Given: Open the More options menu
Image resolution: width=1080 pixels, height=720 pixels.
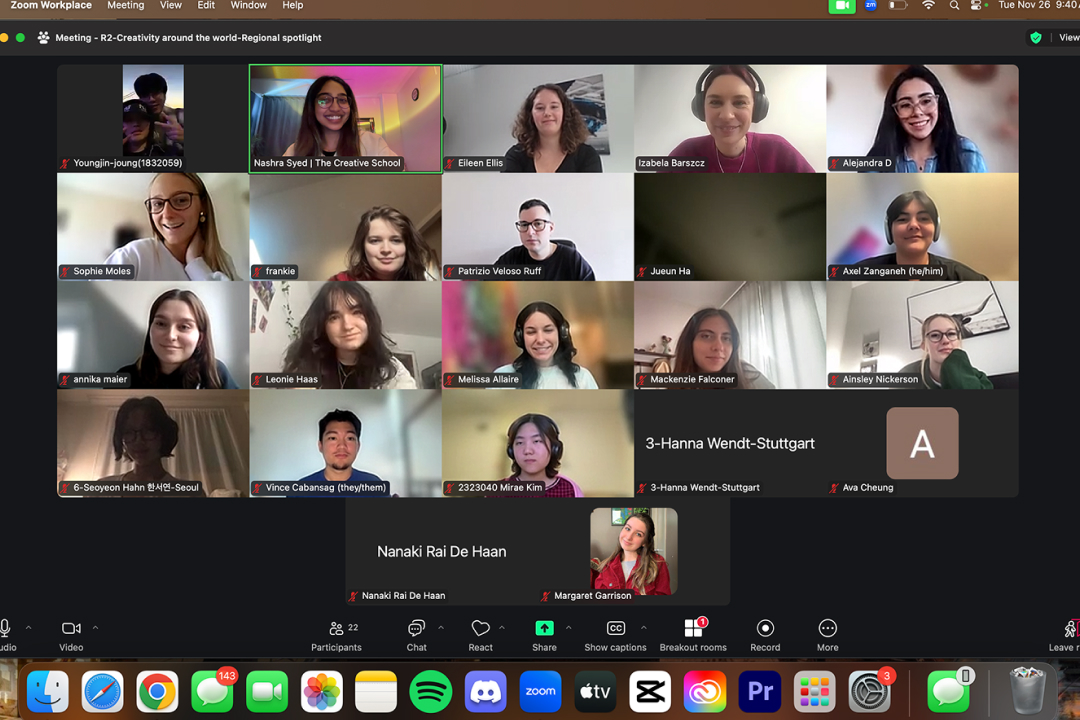Looking at the screenshot, I should (827, 635).
